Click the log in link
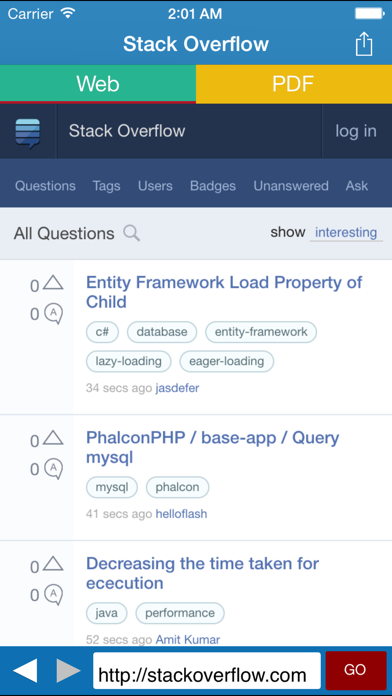This screenshot has width=392, height=696. point(356,131)
